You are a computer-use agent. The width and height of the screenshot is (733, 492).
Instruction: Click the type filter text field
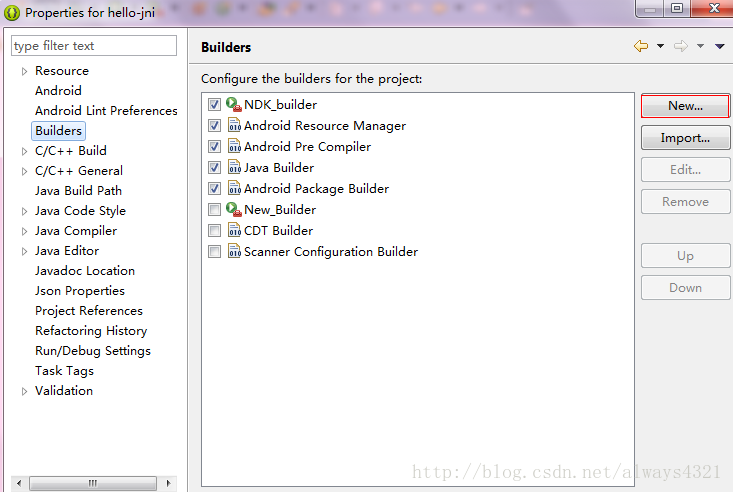pos(94,46)
